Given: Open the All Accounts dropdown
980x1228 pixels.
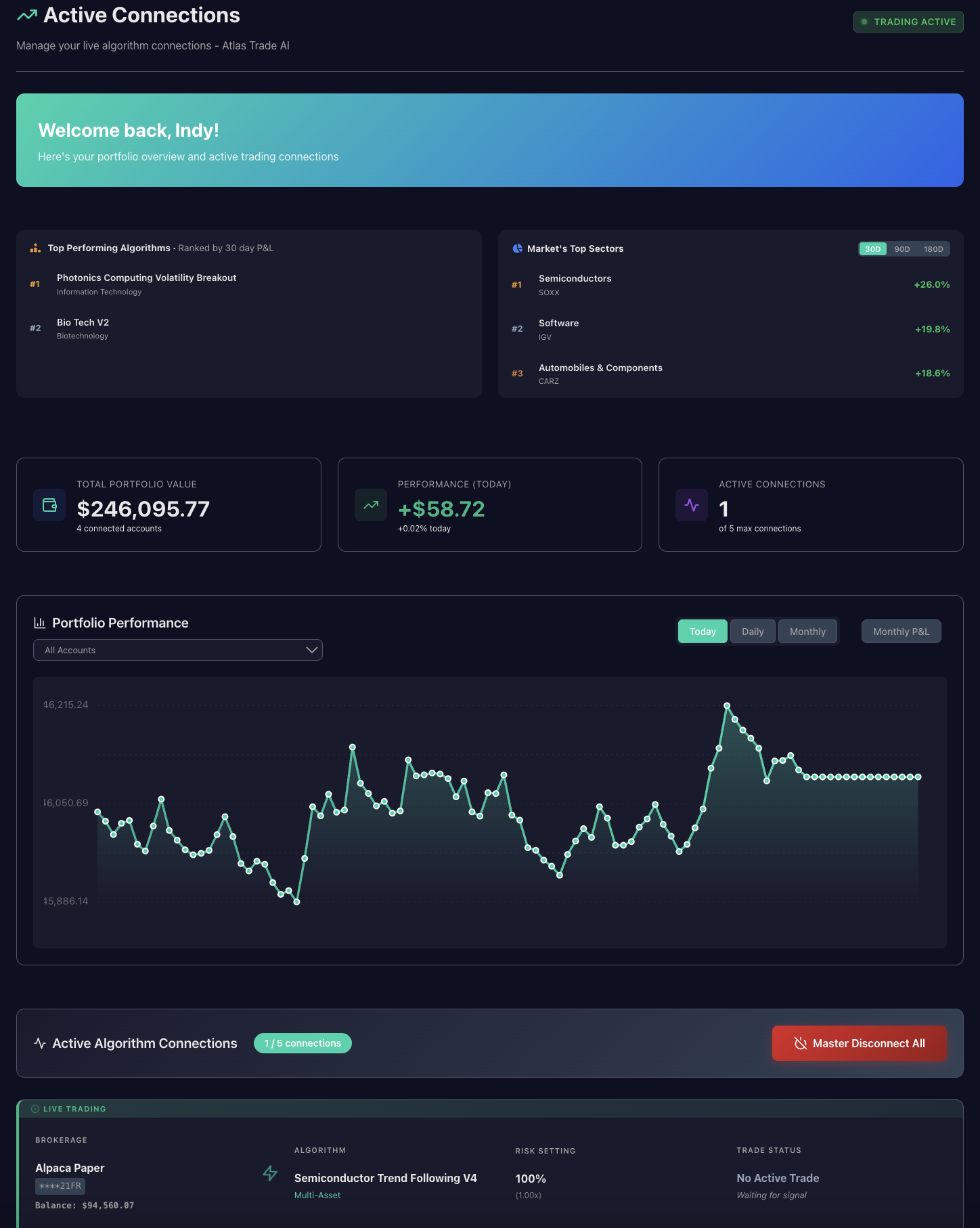Looking at the screenshot, I should [178, 650].
